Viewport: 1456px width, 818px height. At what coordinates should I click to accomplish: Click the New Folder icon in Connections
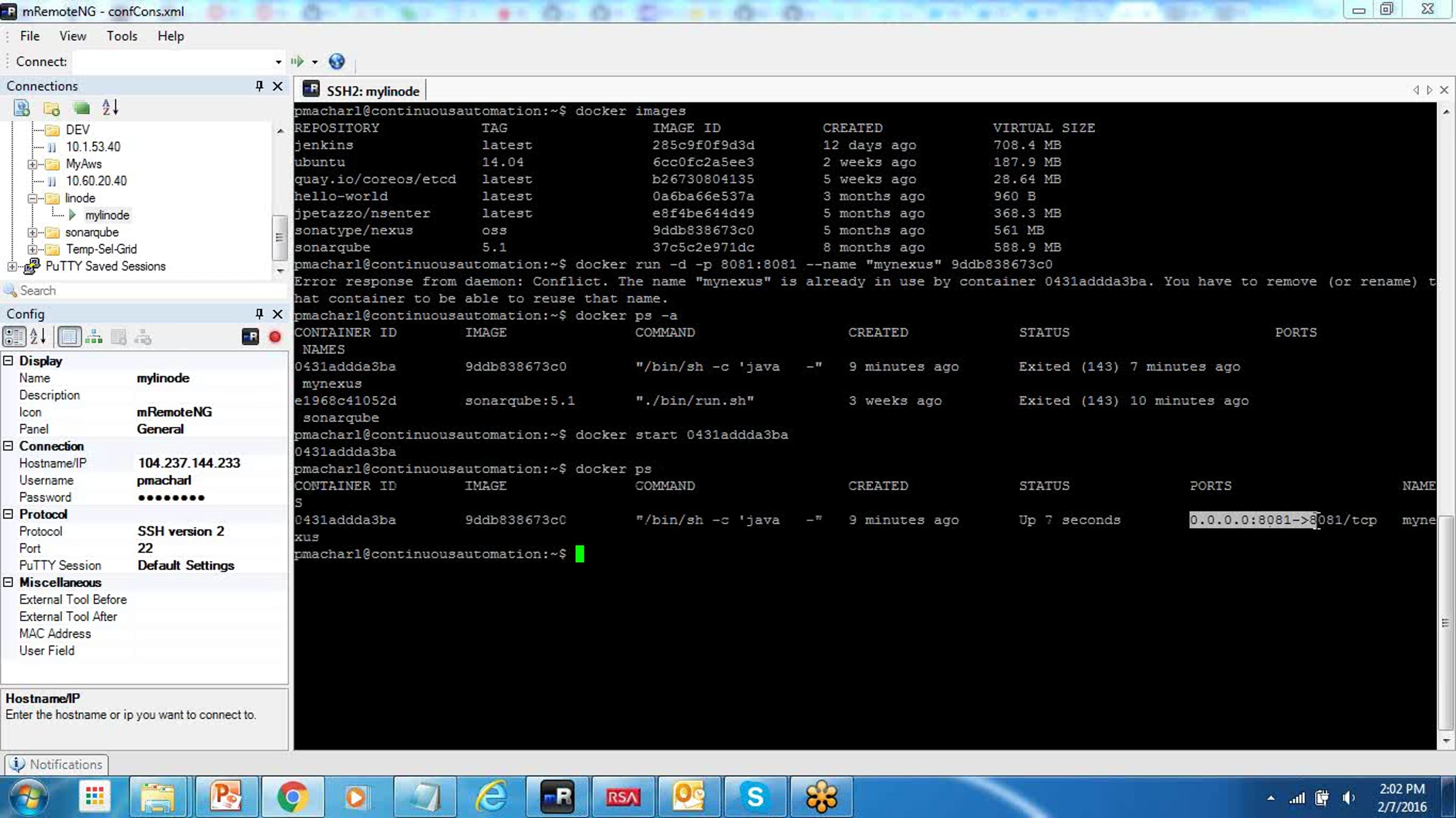52,109
